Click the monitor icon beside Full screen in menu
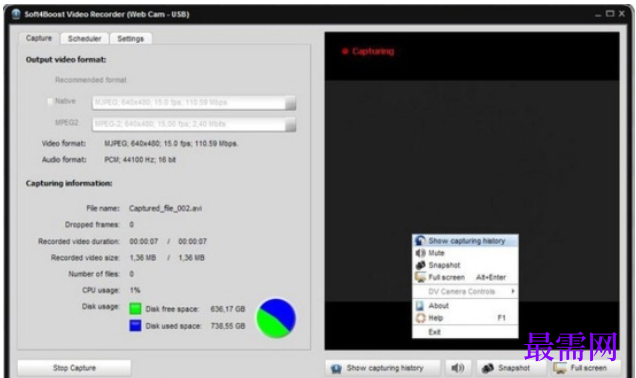The image size is (636, 378). 420,277
